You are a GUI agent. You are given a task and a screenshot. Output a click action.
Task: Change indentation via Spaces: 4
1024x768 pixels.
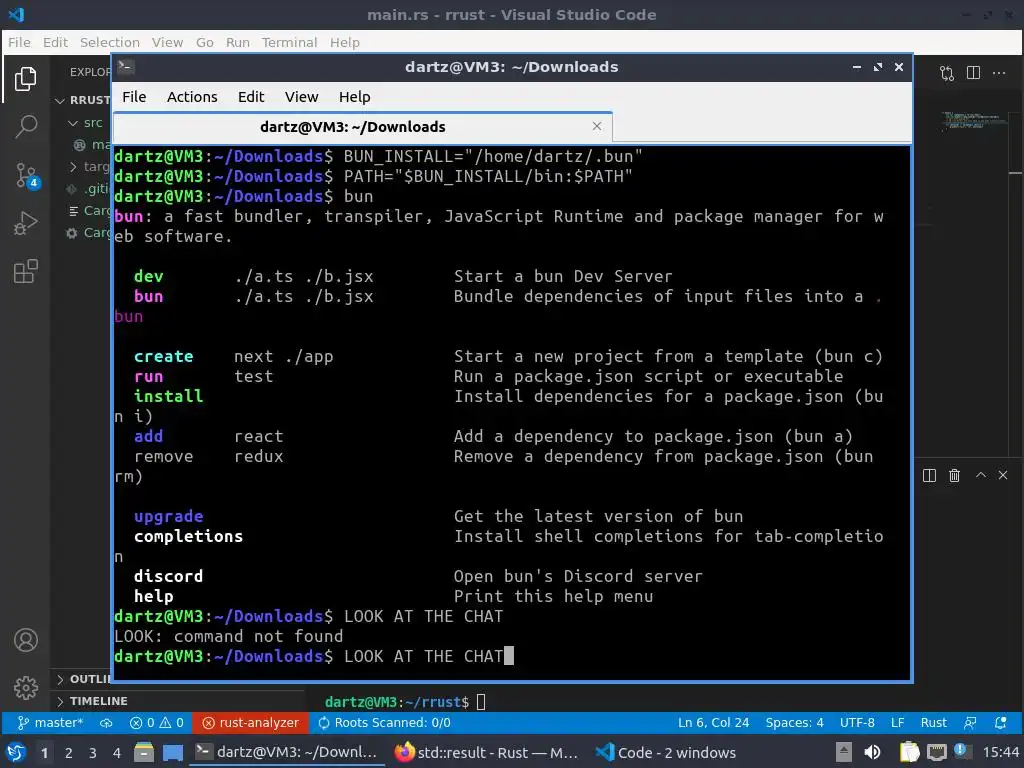[x=794, y=722]
